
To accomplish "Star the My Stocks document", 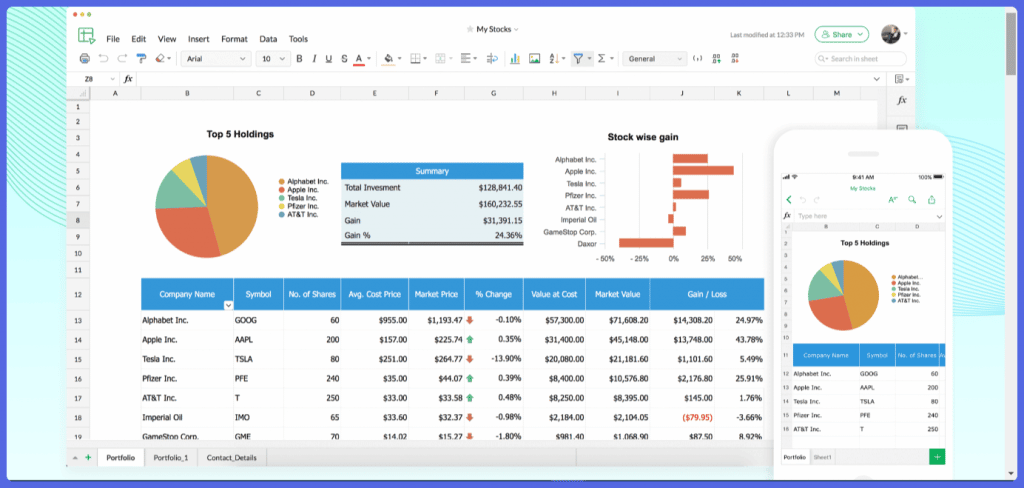I will [x=470, y=29].
